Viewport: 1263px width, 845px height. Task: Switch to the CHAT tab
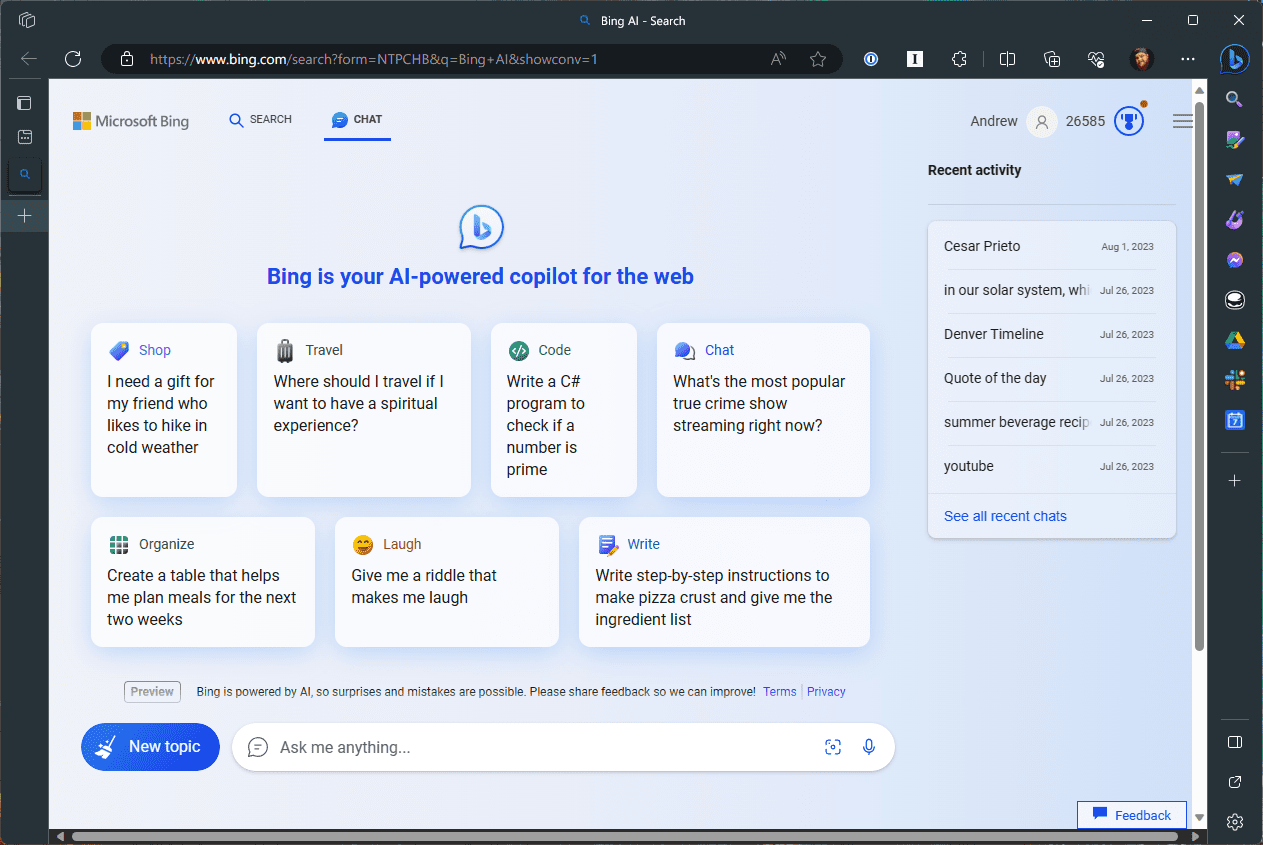[x=357, y=120]
